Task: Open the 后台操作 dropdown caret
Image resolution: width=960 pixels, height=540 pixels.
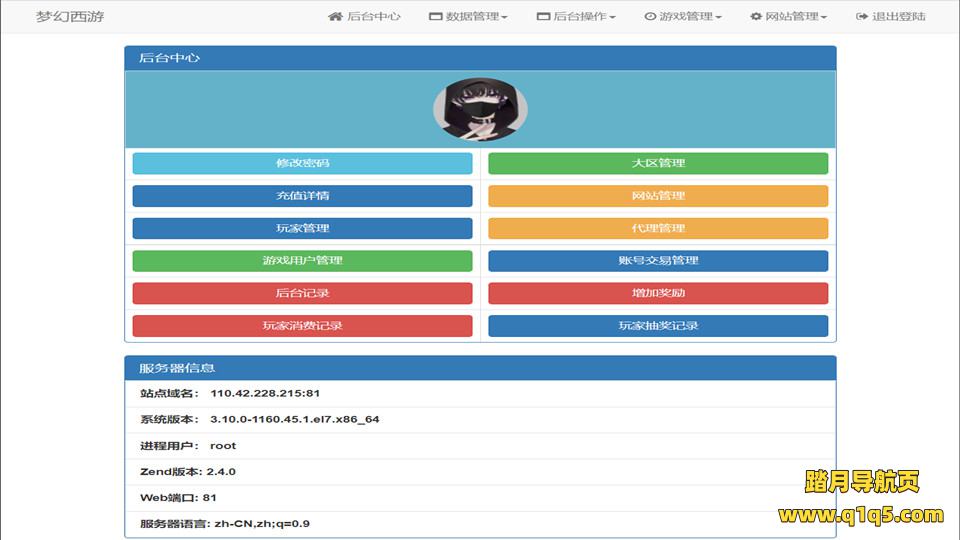Action: 612,18
